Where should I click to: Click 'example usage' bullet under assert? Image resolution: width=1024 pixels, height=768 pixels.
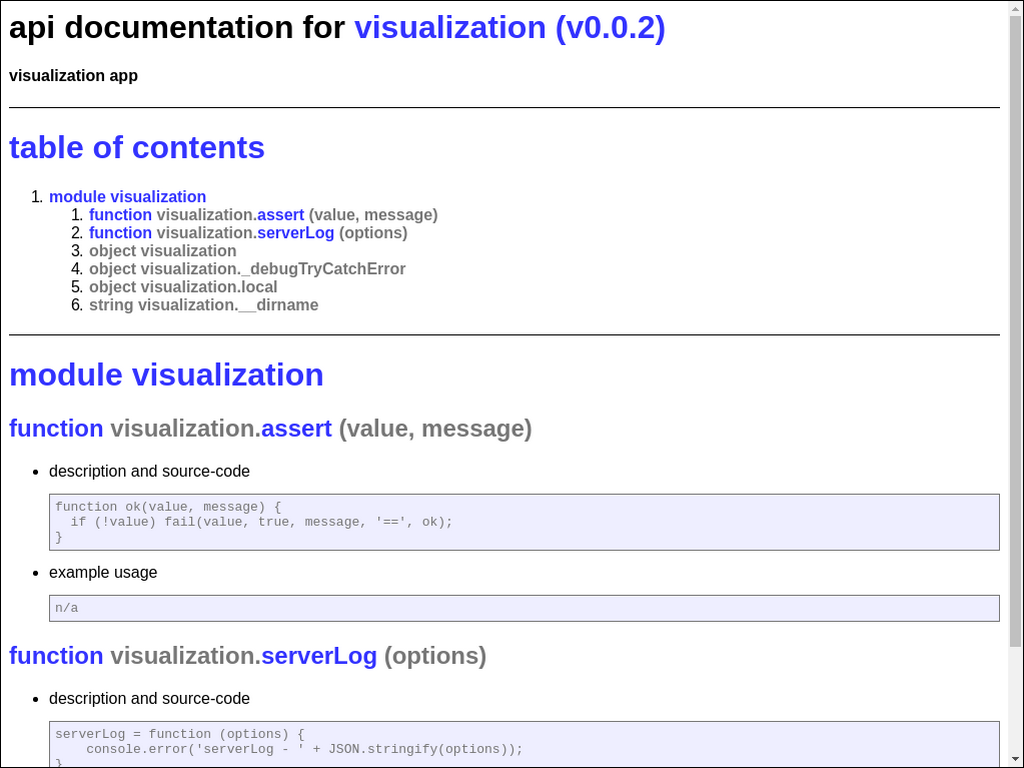coord(103,573)
